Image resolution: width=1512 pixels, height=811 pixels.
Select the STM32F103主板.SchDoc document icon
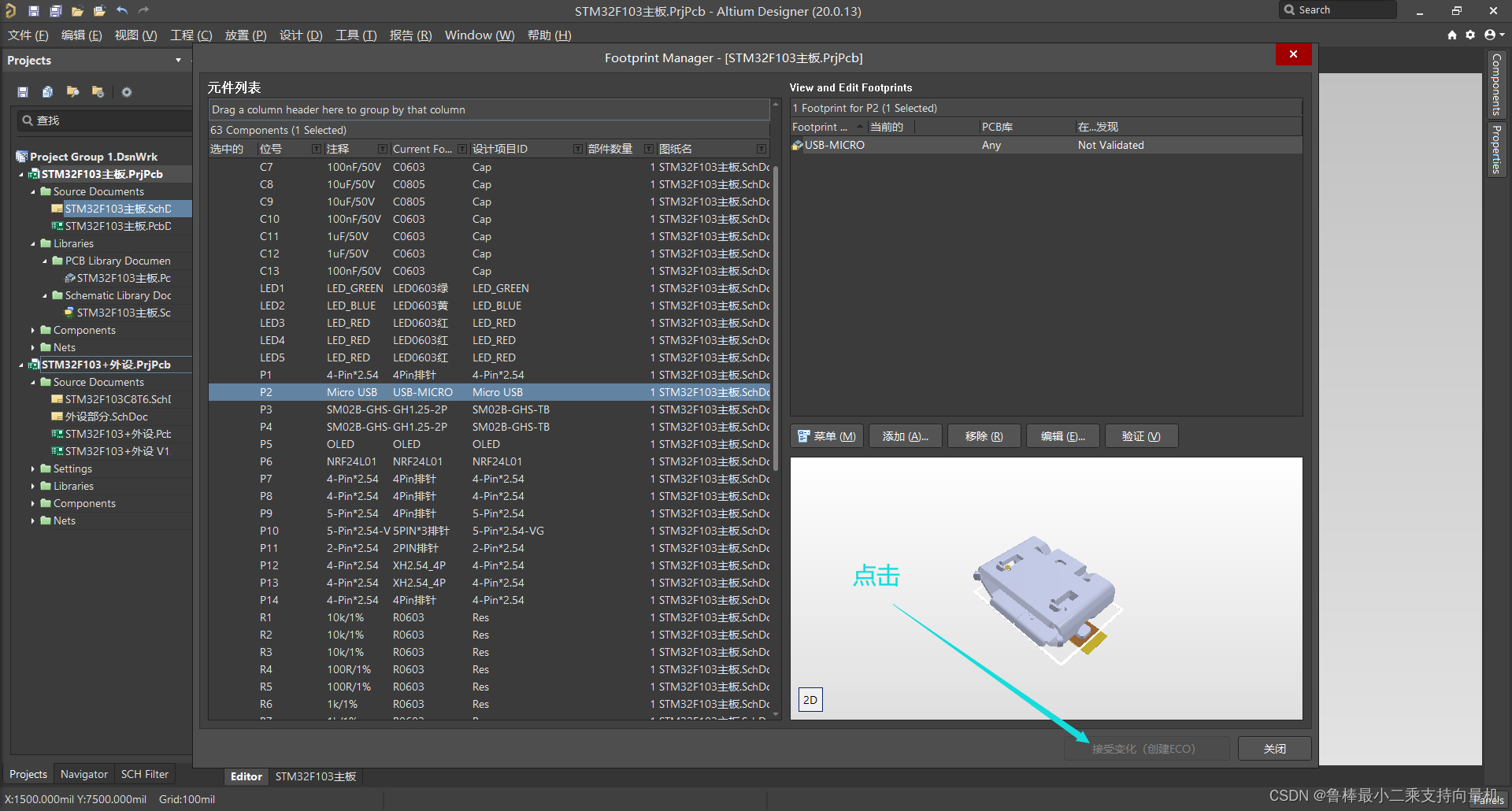(57, 209)
